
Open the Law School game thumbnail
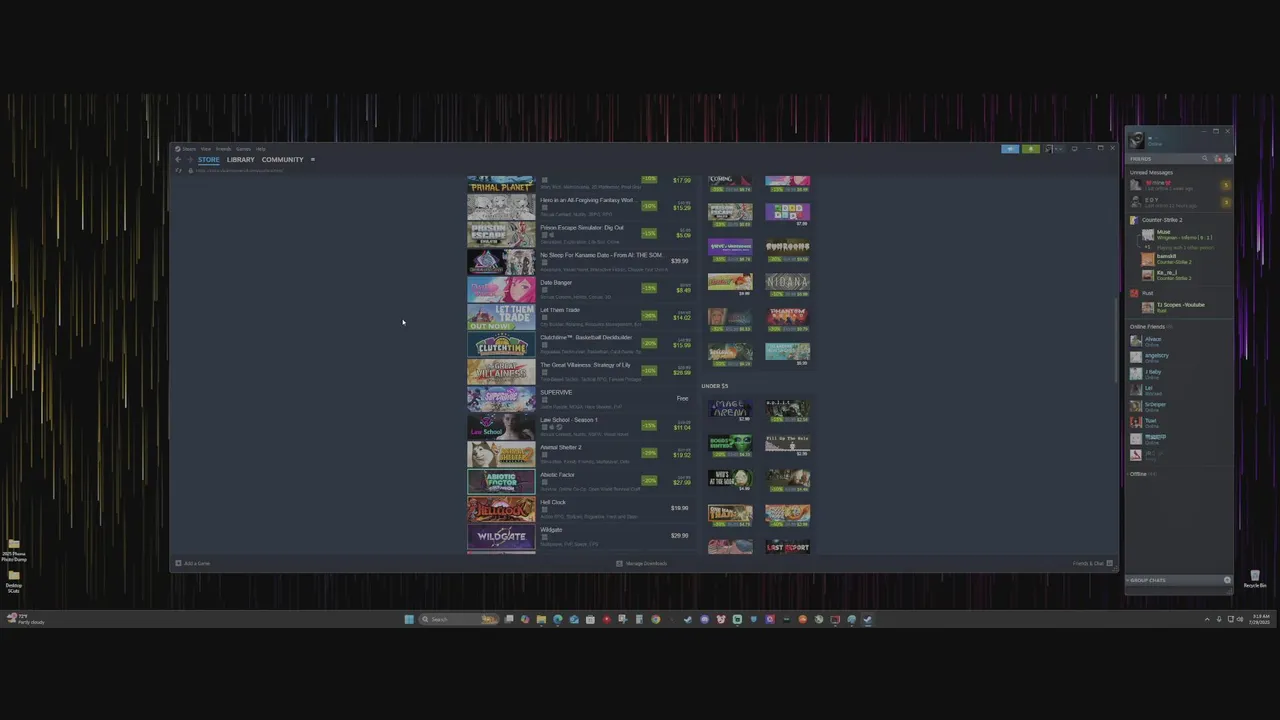[501, 427]
